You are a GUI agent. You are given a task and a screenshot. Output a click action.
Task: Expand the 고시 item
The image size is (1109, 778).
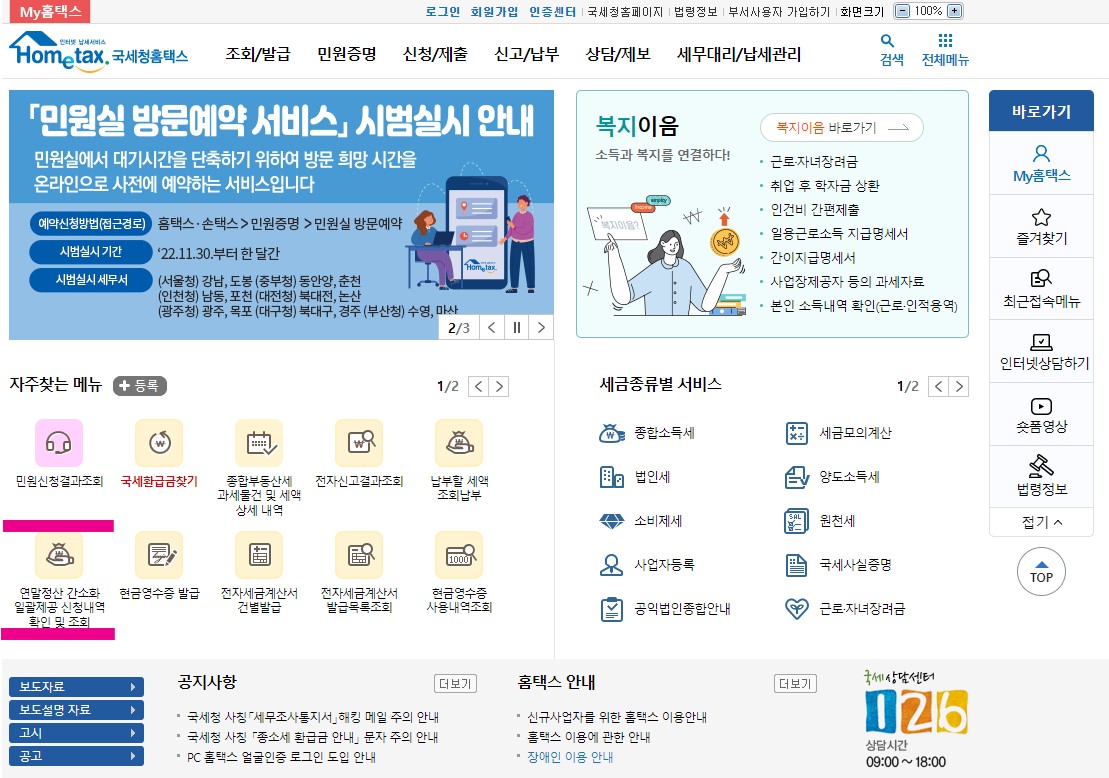coord(76,733)
